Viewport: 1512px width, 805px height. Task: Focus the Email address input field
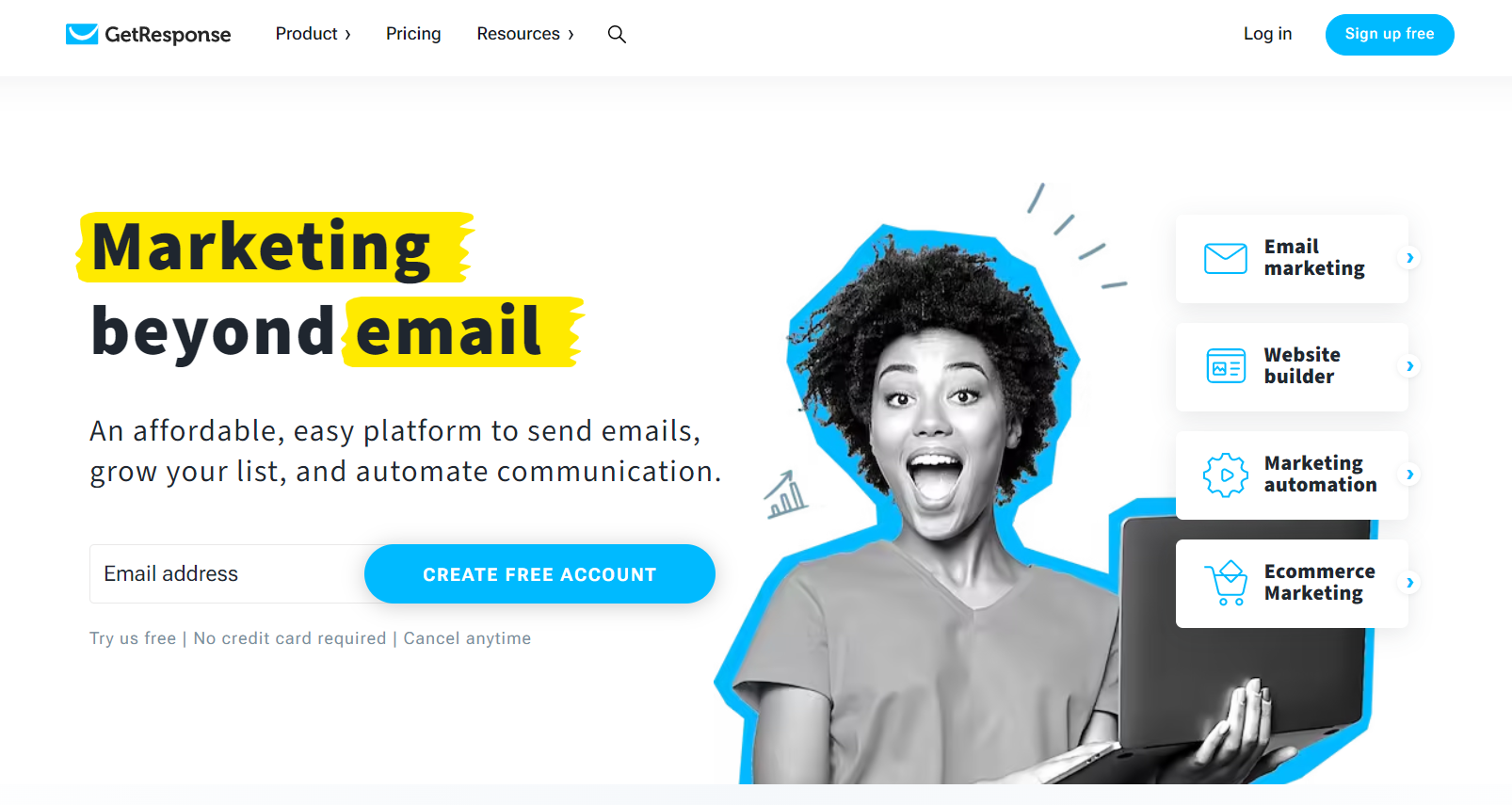[228, 574]
